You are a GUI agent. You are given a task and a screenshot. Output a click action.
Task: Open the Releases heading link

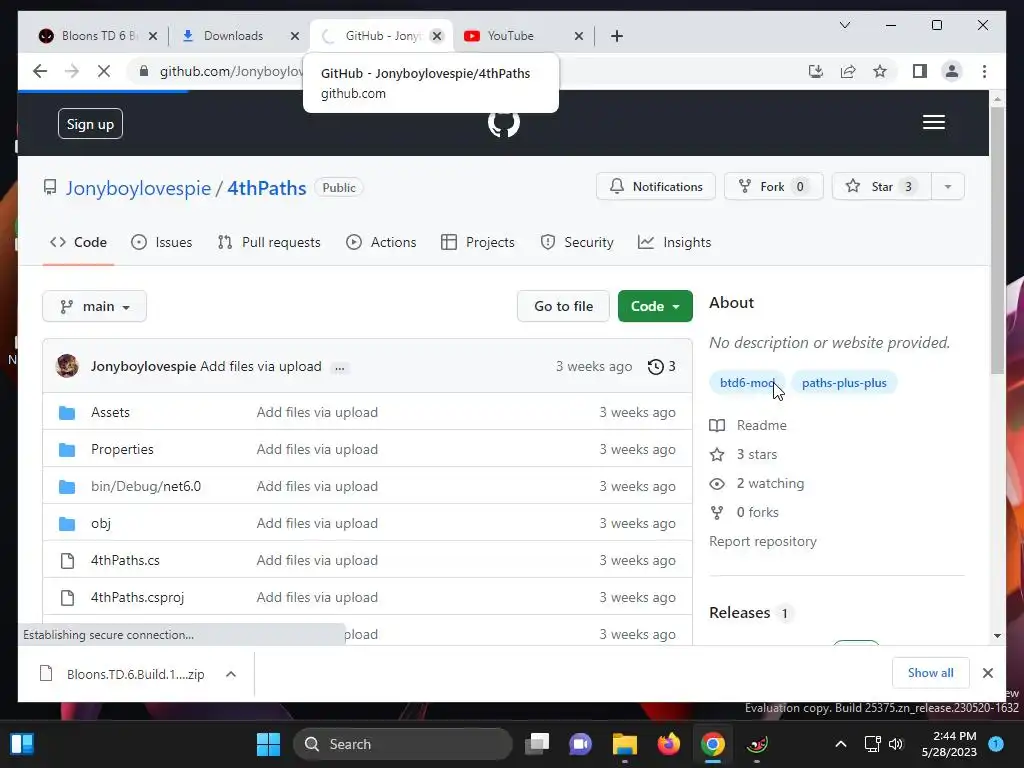[740, 613]
